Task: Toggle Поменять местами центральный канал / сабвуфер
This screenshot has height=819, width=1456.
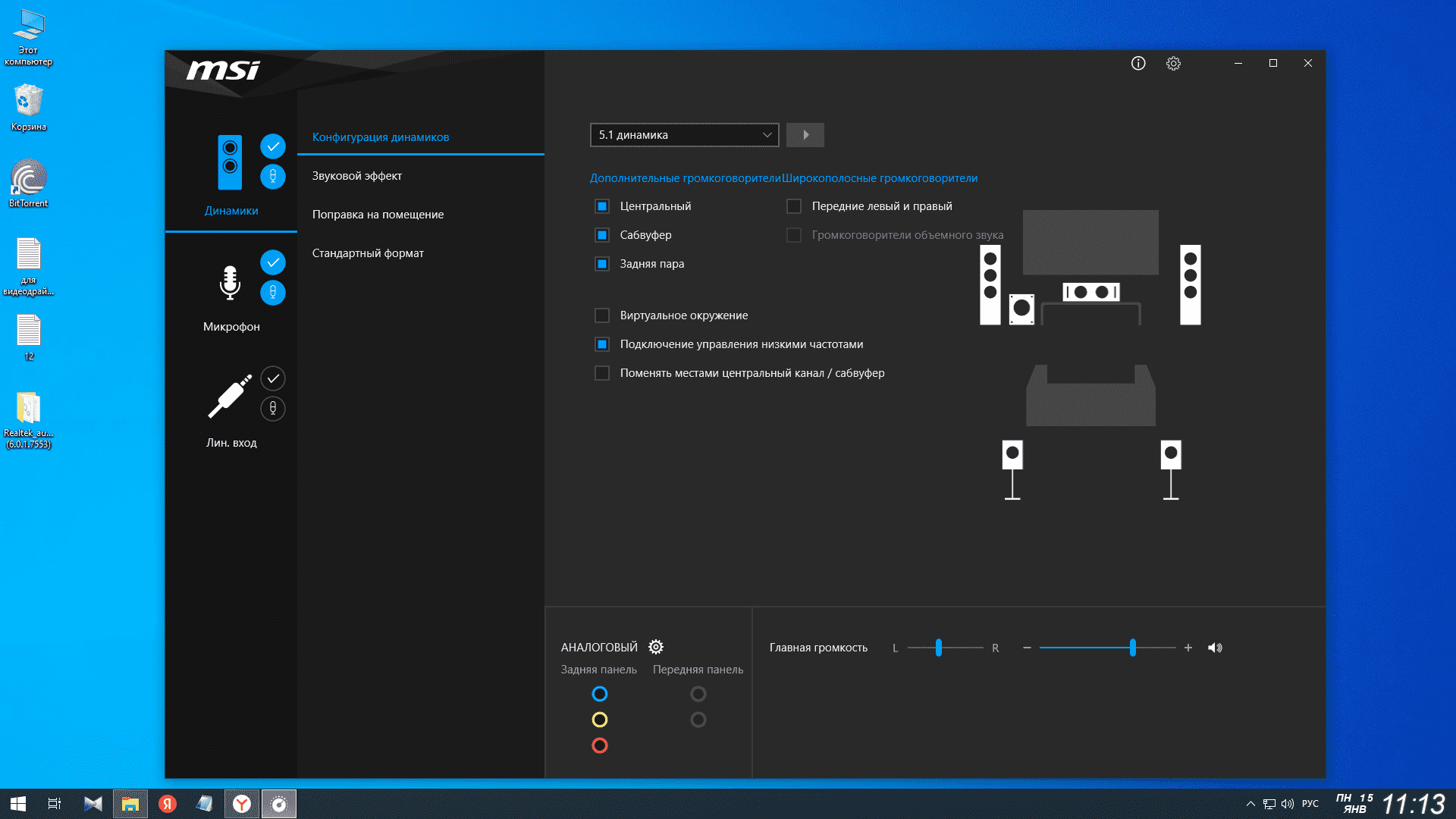Action: tap(602, 373)
